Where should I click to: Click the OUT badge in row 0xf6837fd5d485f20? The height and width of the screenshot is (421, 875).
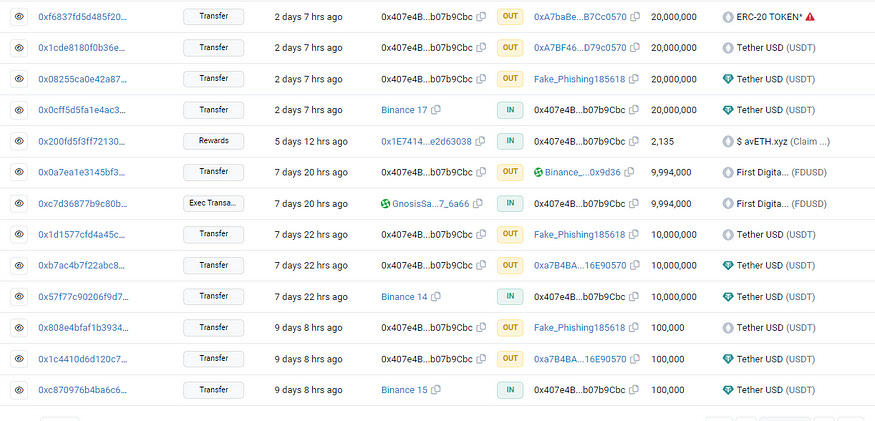[x=510, y=17]
